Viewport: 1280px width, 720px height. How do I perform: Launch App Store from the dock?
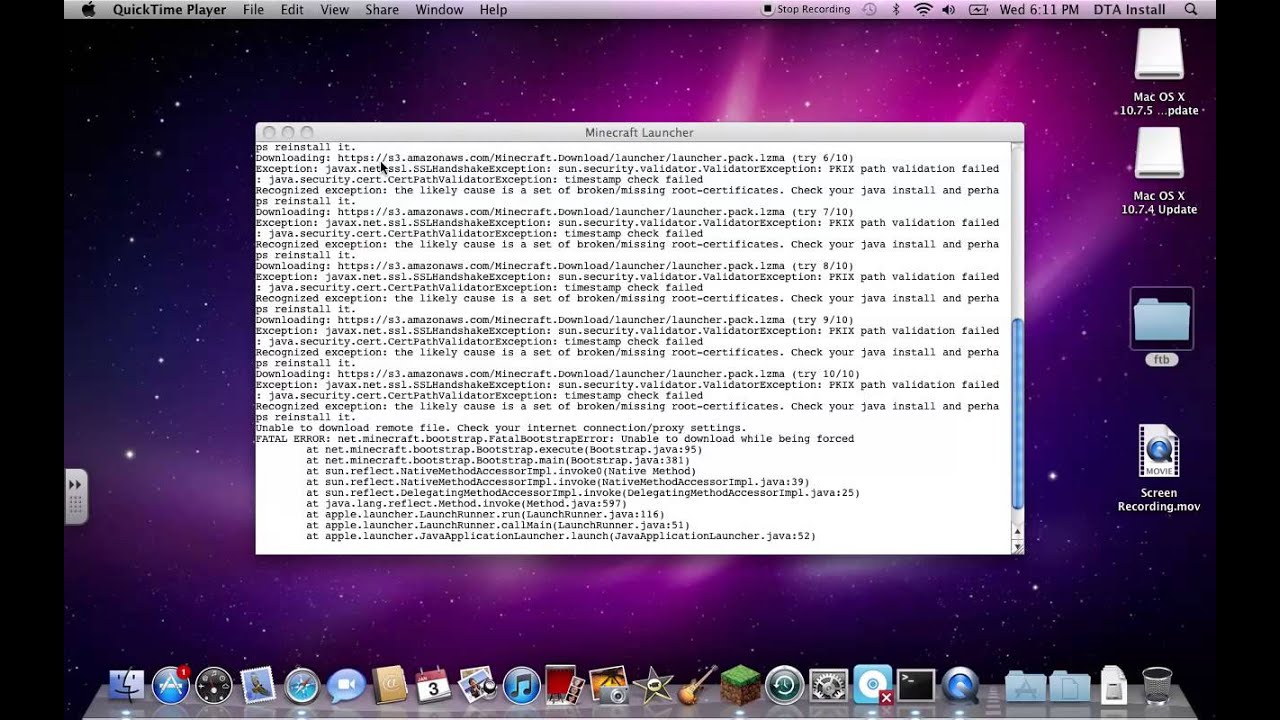171,685
